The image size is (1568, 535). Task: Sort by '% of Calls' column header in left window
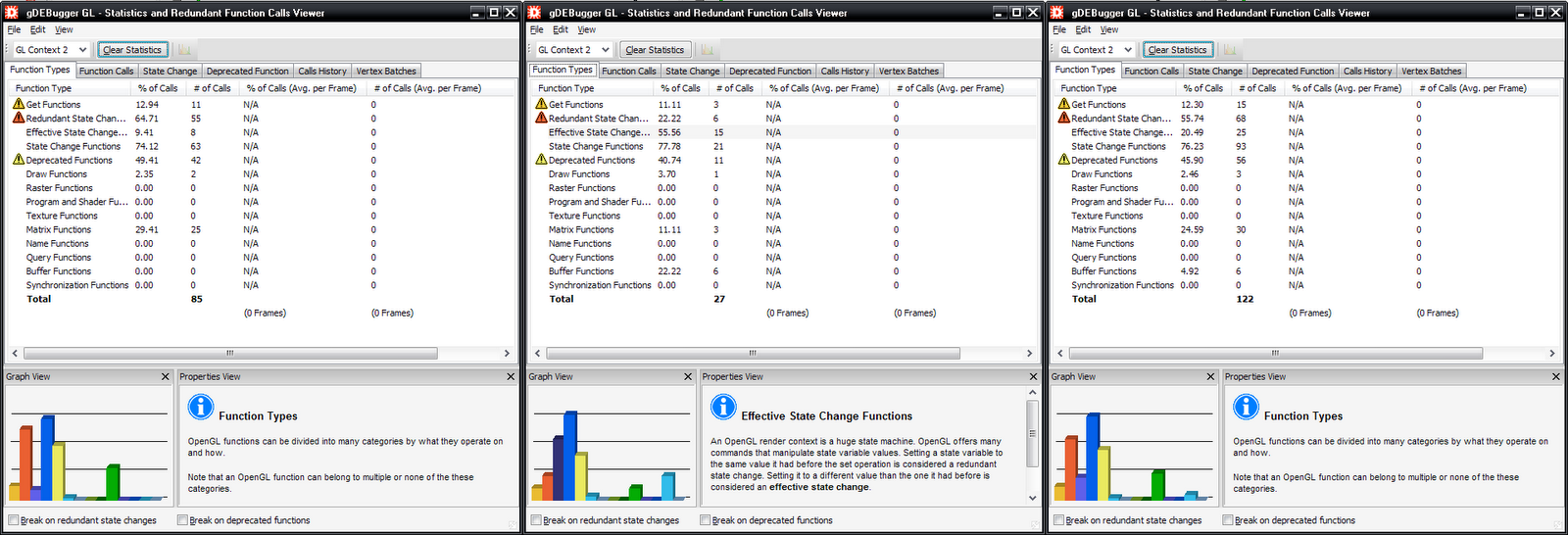[x=158, y=88]
